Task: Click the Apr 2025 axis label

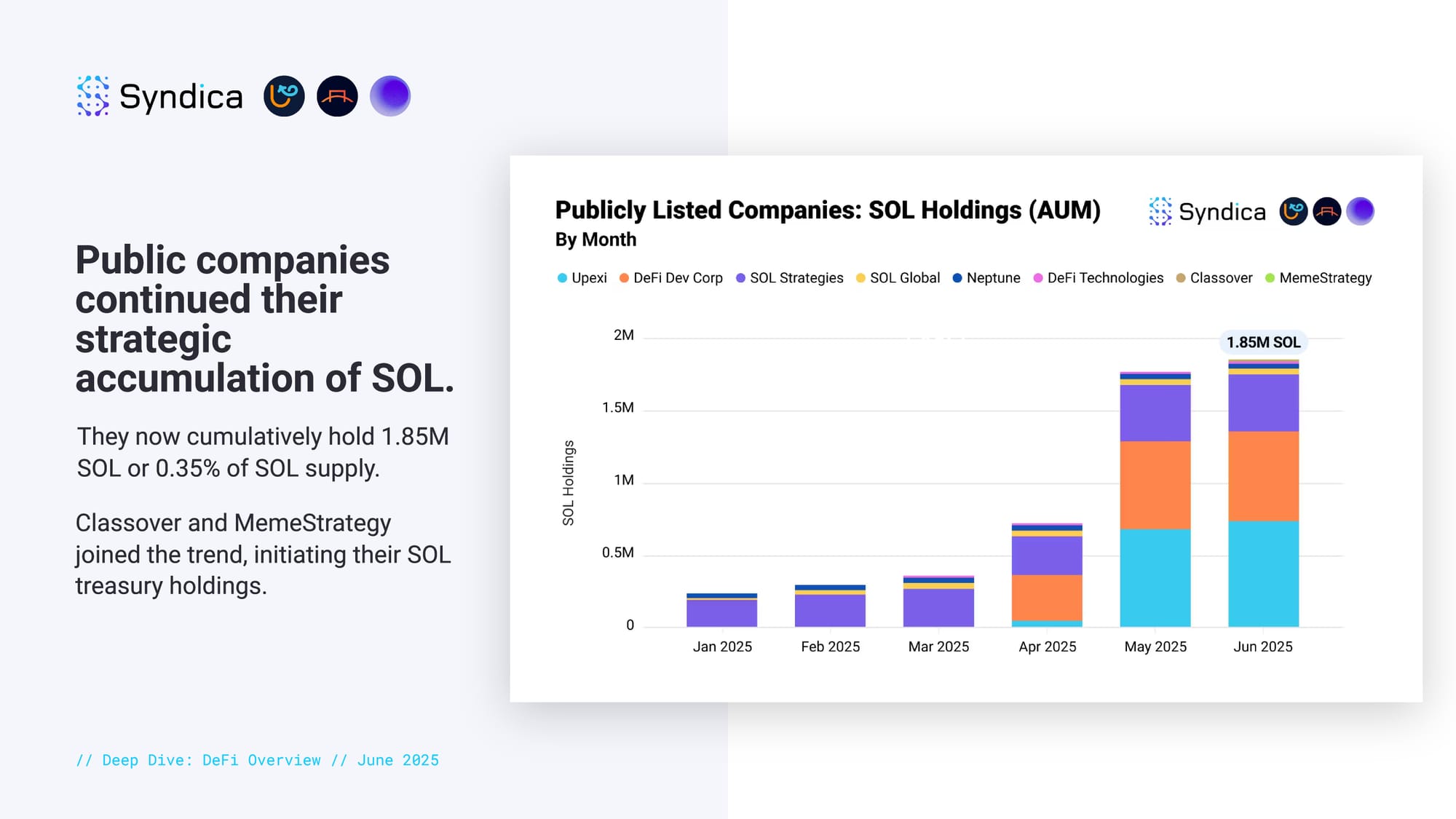Action: click(1047, 646)
